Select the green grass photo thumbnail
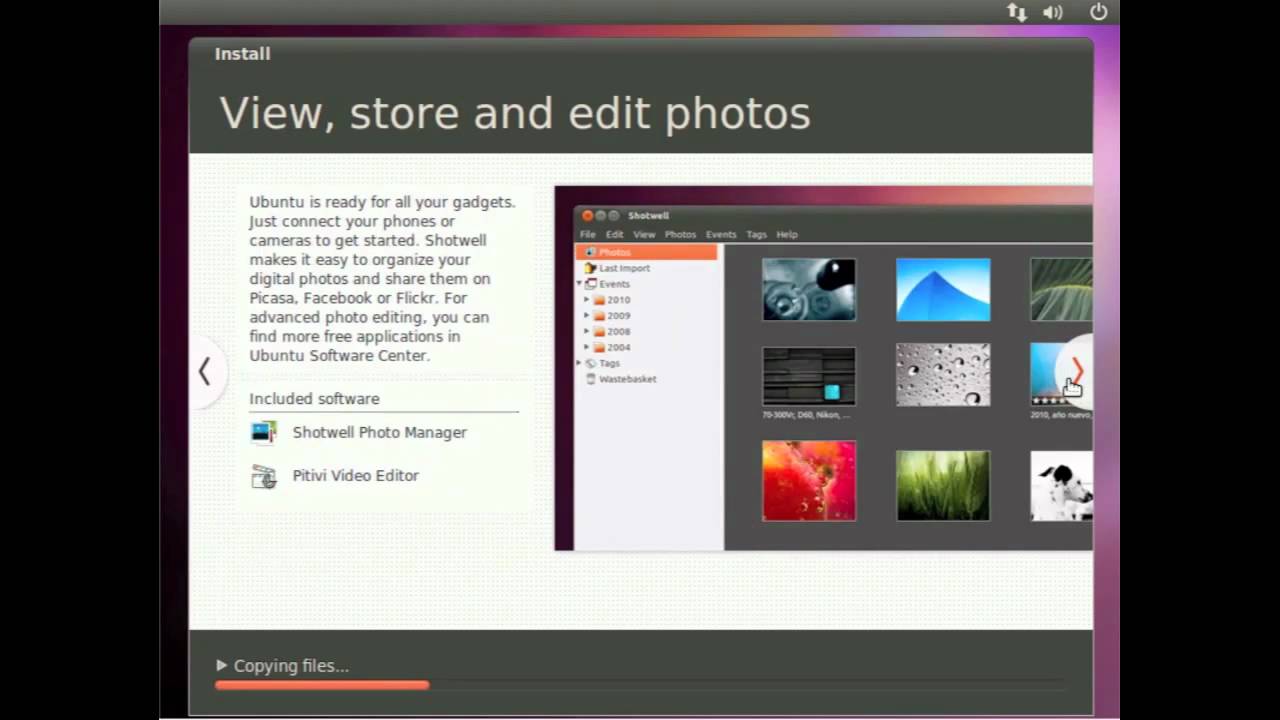The height and width of the screenshot is (720, 1280). pos(943,485)
